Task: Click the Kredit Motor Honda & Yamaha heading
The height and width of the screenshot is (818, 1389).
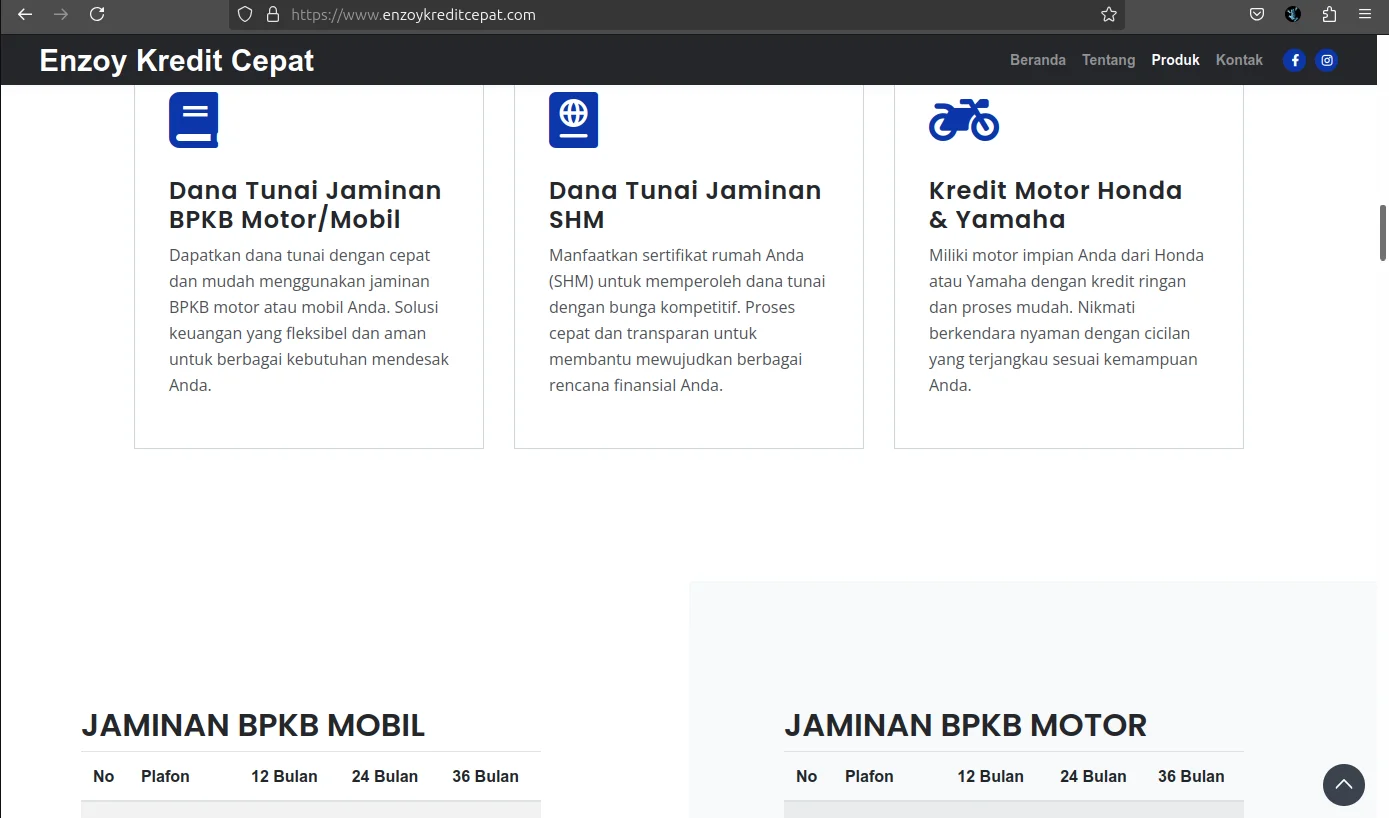Action: click(x=1055, y=204)
